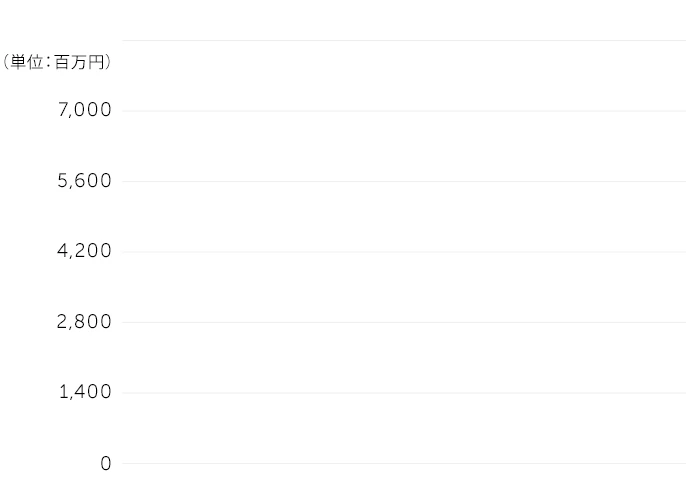Select the 2,800 horizontal gridline
This screenshot has height=504, width=686.
(404, 322)
